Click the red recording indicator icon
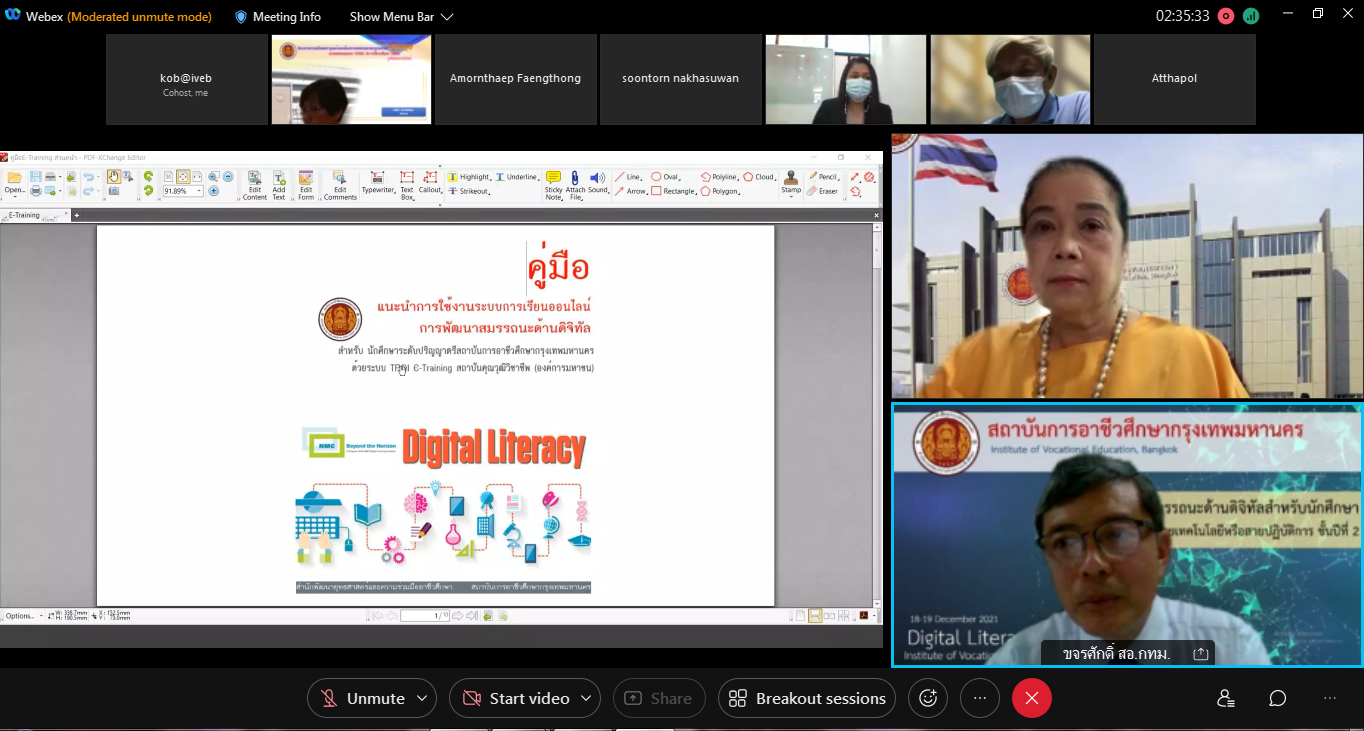 [x=1226, y=16]
